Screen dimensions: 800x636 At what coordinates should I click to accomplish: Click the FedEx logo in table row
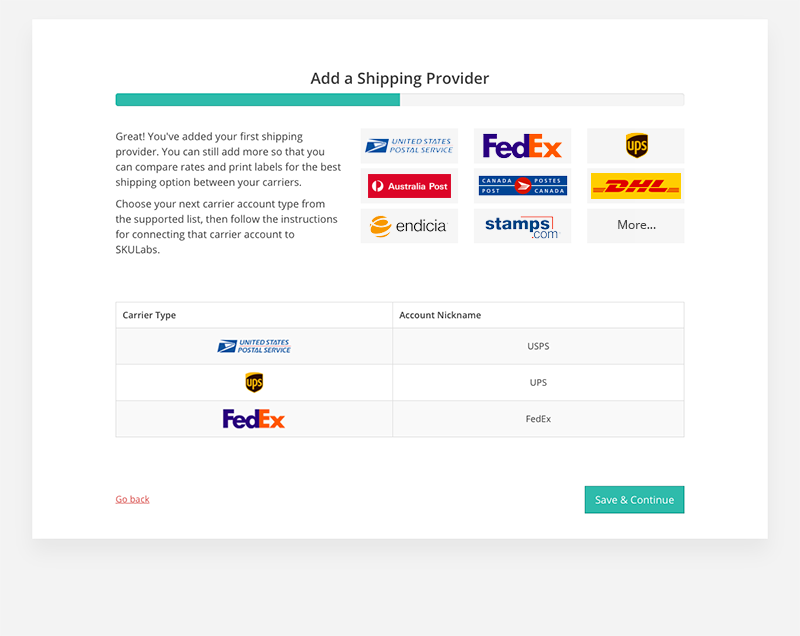coord(254,419)
